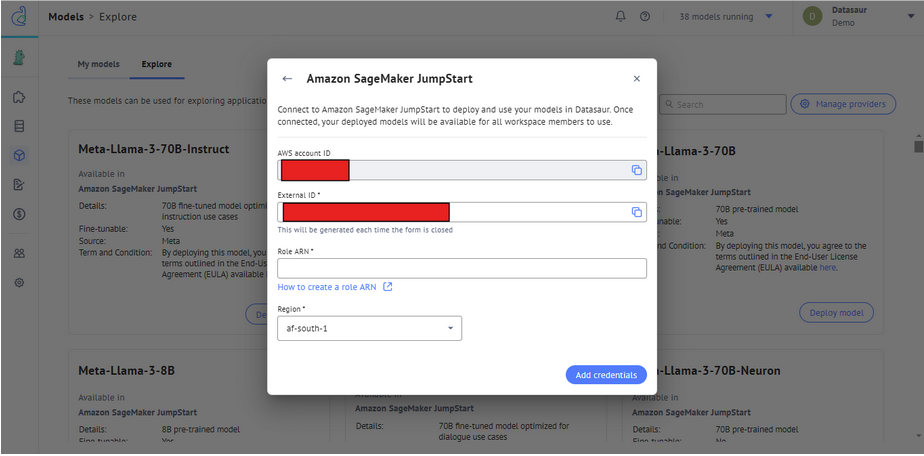
Task: Click the Search models field
Action: point(722,104)
